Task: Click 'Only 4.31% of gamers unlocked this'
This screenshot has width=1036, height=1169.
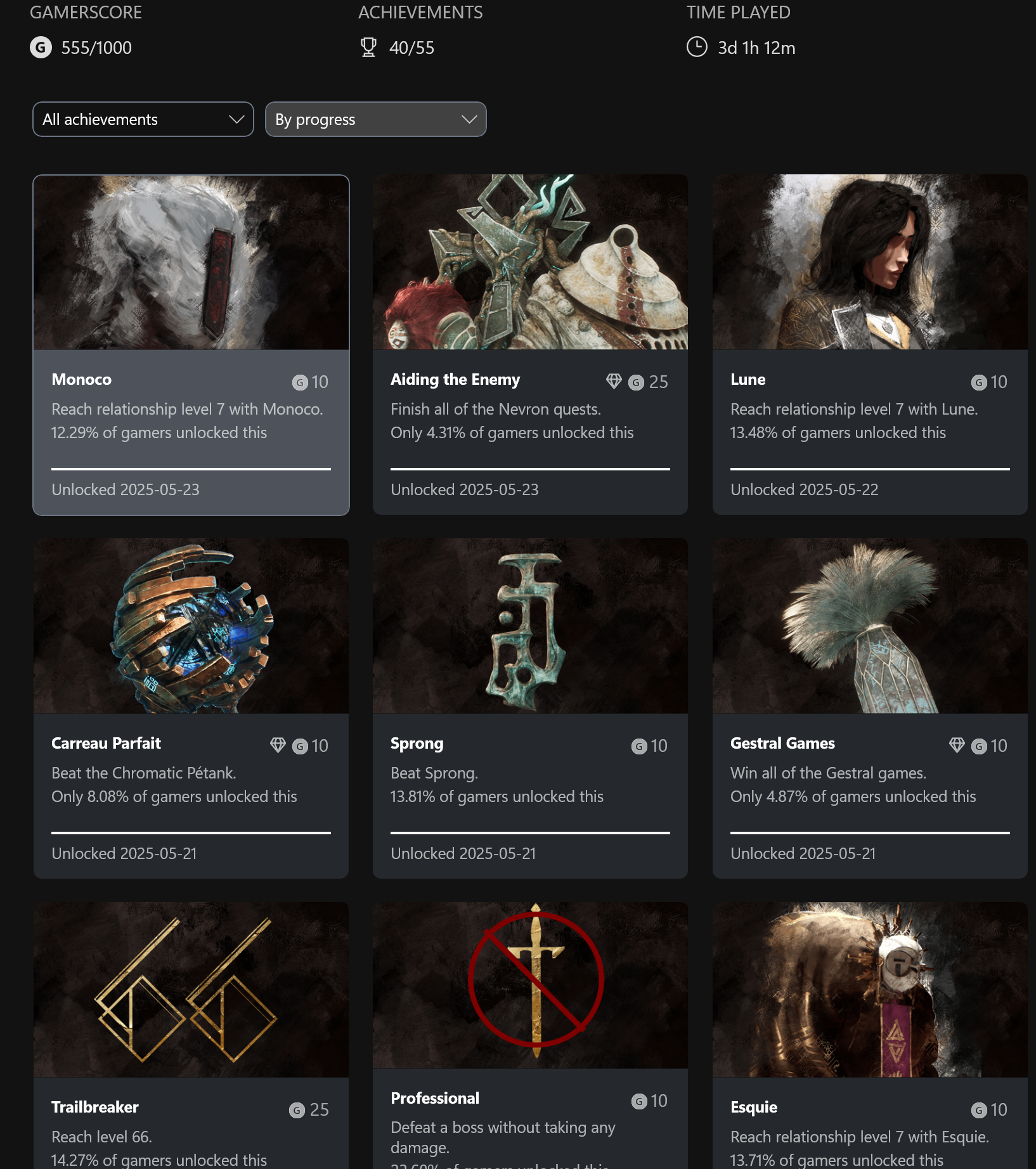Action: [512, 432]
